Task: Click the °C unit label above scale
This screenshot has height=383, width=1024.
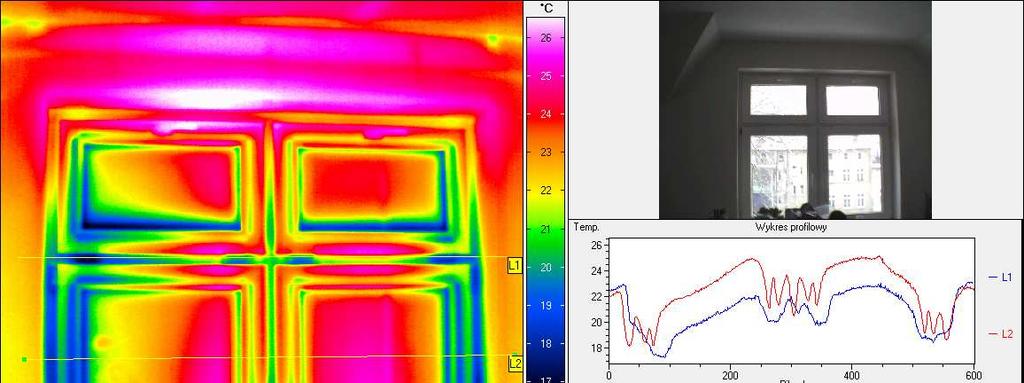Action: coord(547,7)
